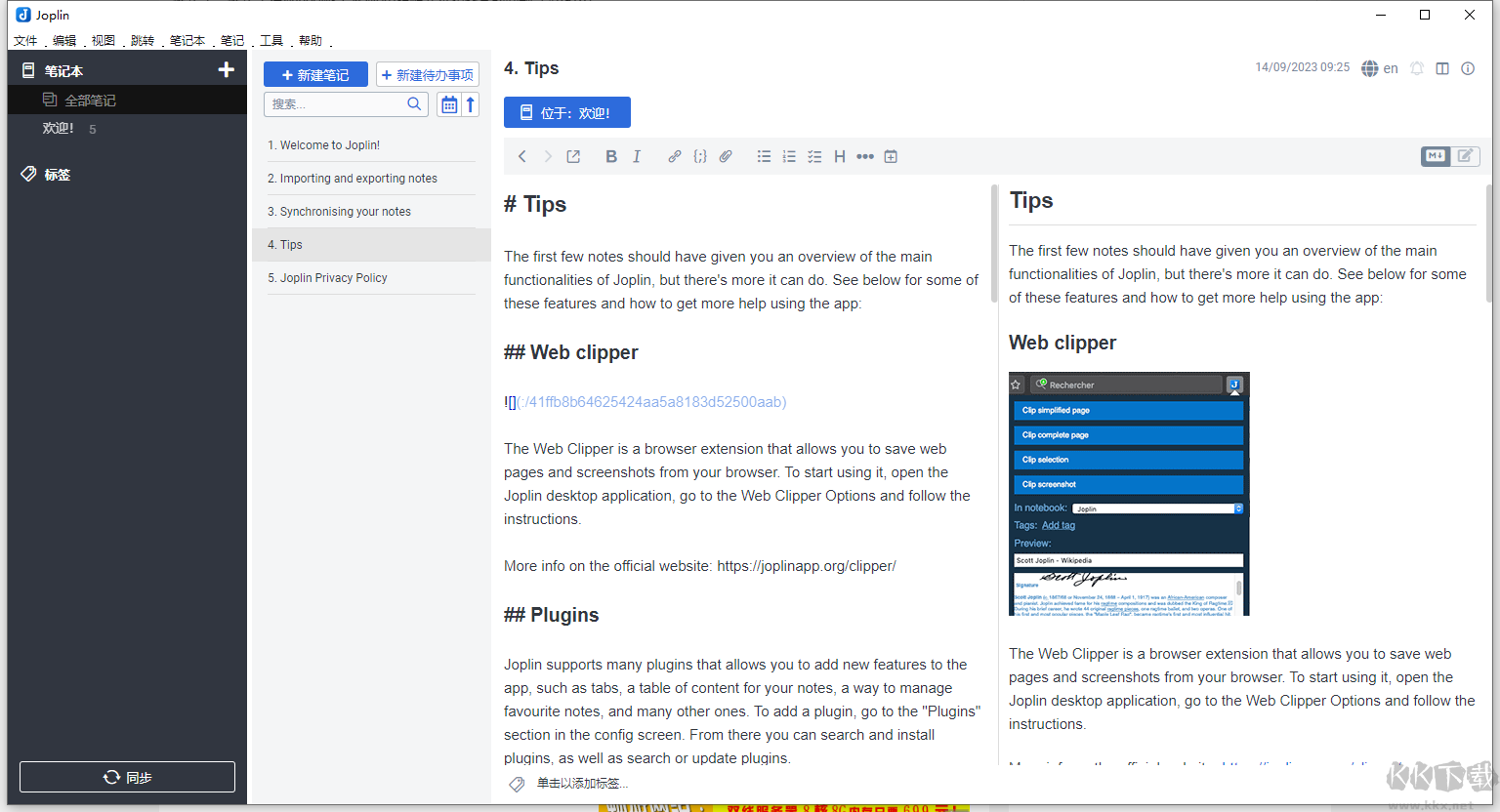This screenshot has width=1500, height=812.
Task: Click the preview pane scrollbar
Action: [1489, 244]
